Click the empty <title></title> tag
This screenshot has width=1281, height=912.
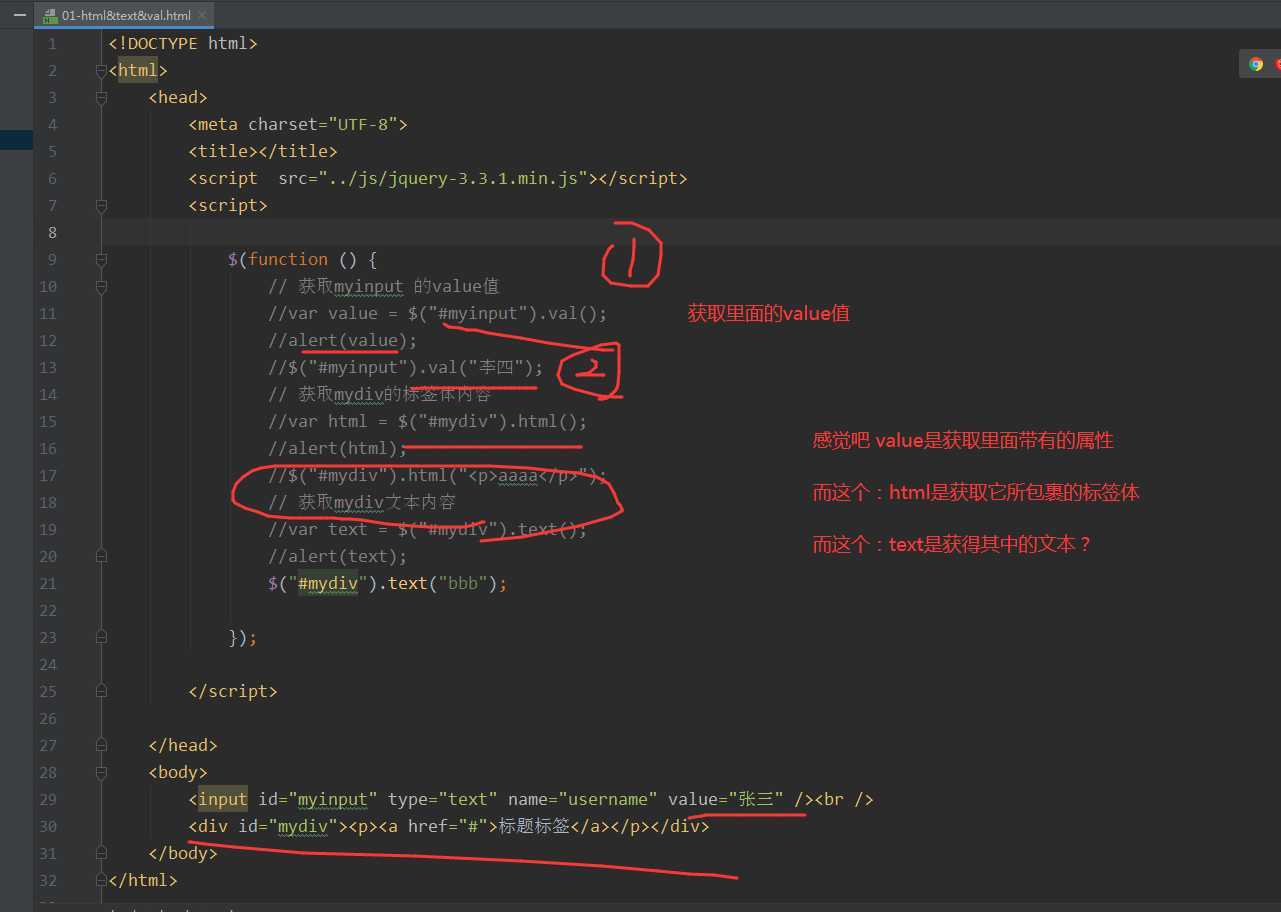(263, 152)
